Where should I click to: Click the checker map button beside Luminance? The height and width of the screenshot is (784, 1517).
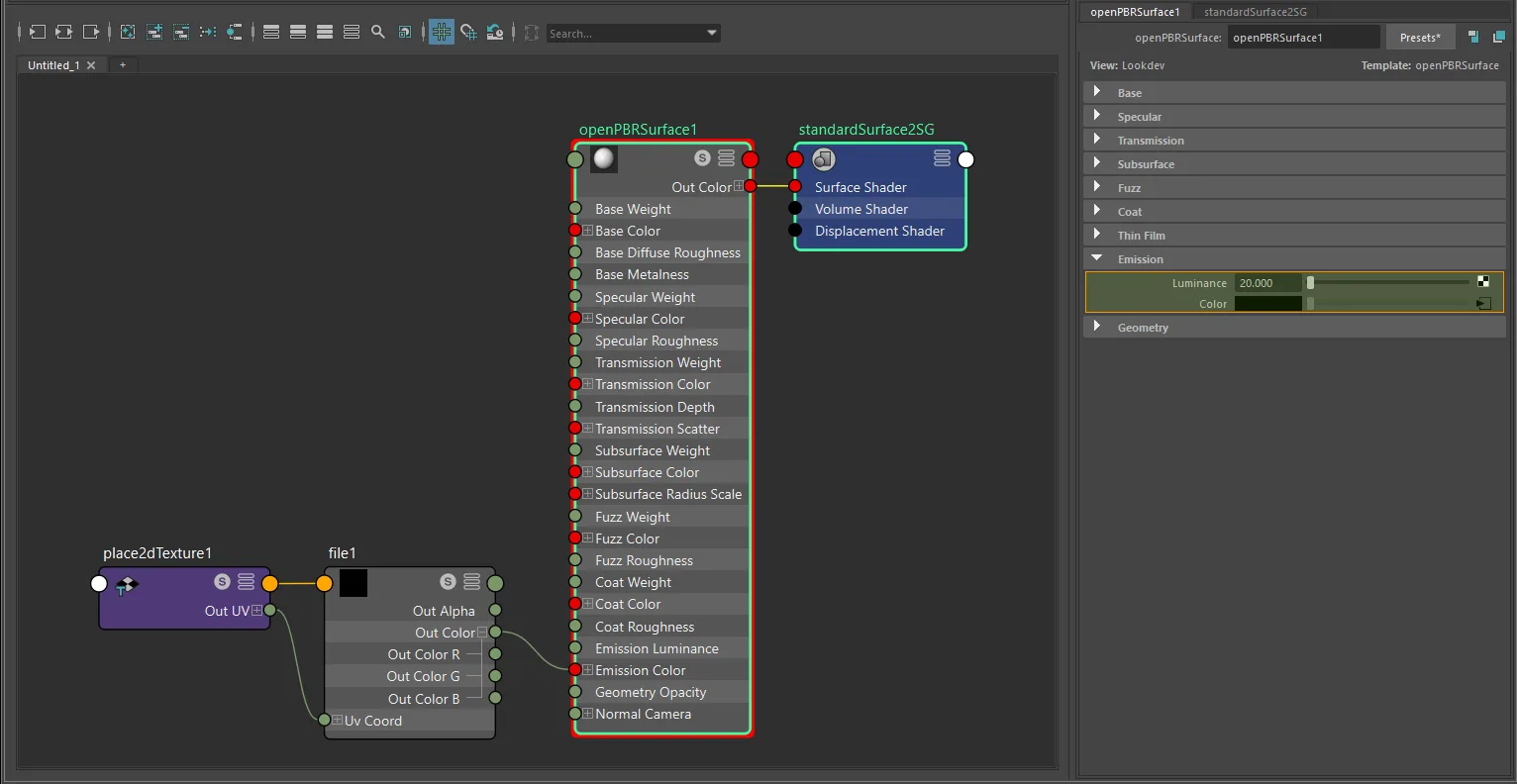[x=1483, y=282]
